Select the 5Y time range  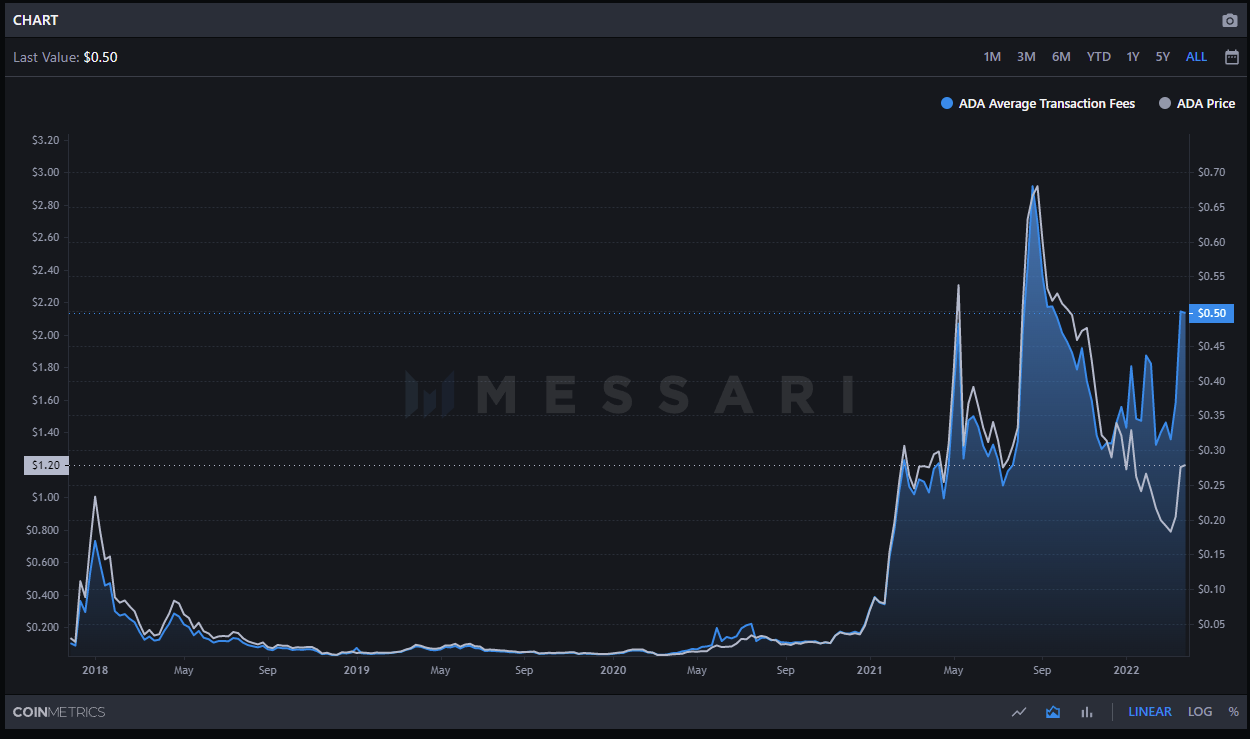pos(1163,57)
